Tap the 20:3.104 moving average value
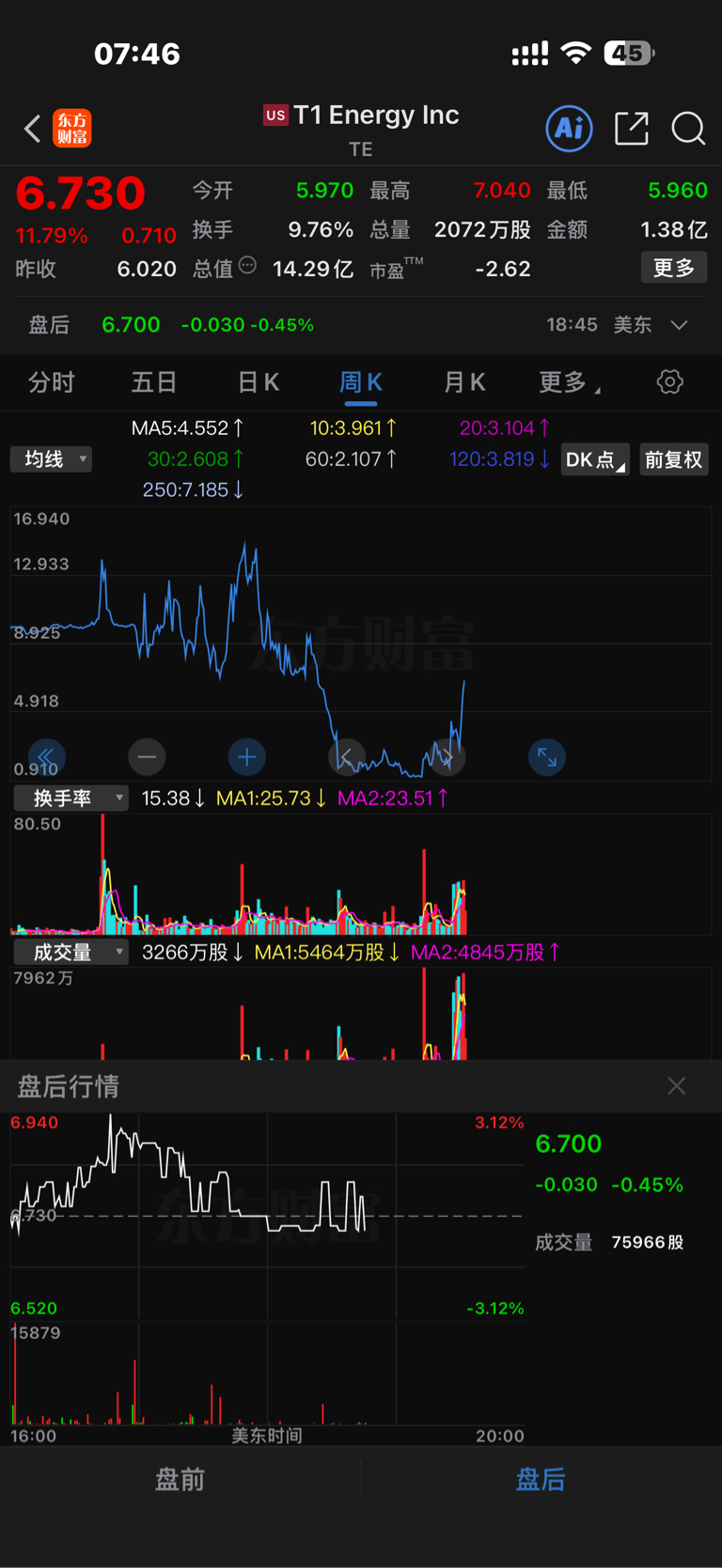Screen dimensions: 722x1568 coord(505,428)
